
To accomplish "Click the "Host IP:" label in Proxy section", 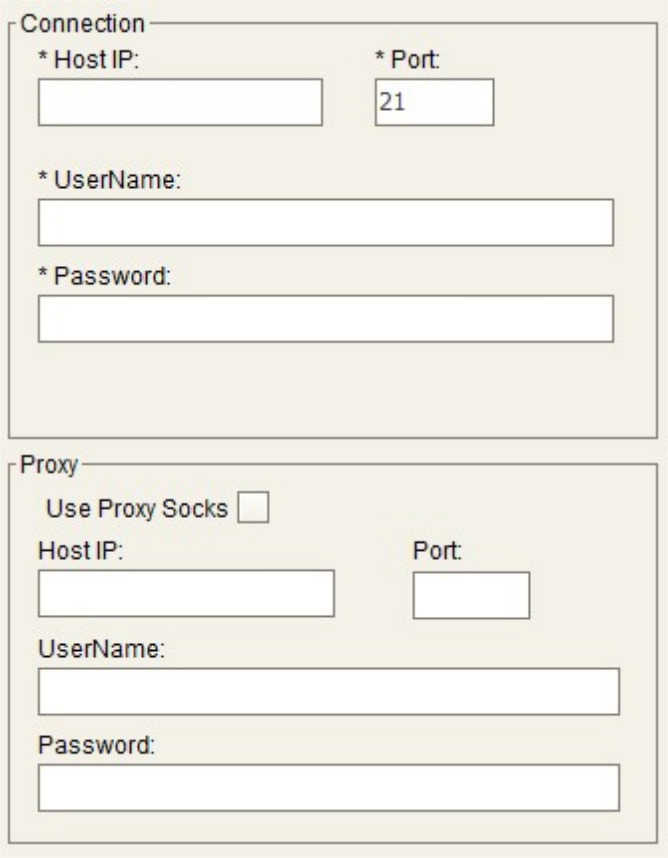I will (79, 550).
